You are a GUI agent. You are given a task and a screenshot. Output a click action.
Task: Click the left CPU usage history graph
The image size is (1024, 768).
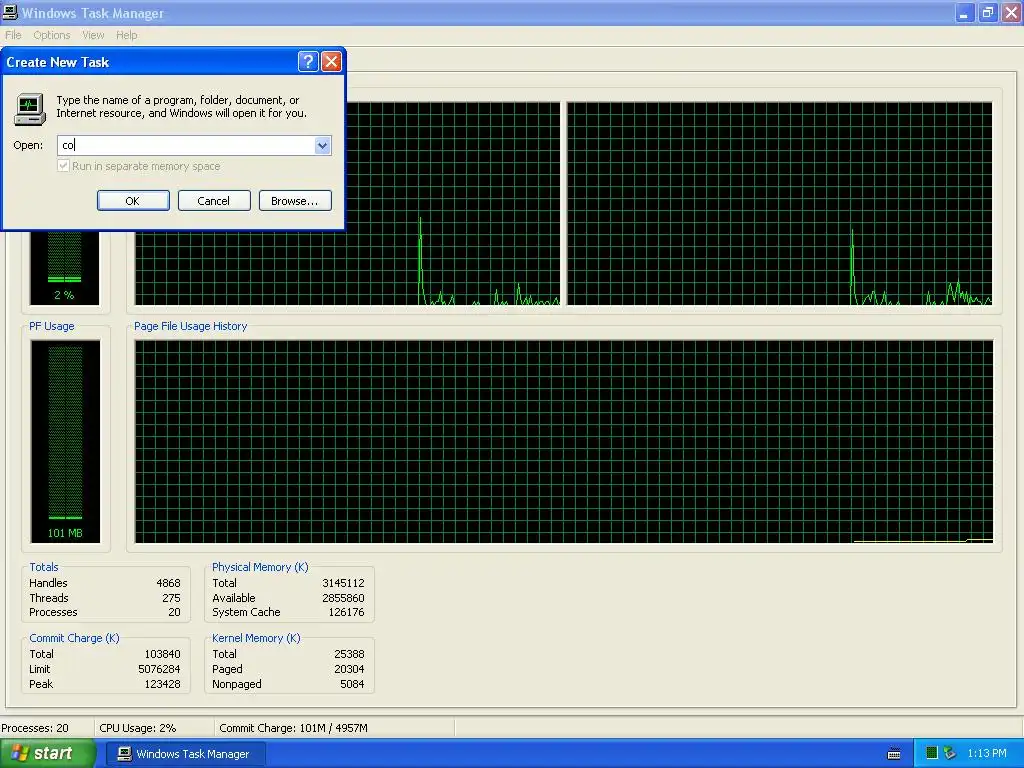(x=347, y=203)
